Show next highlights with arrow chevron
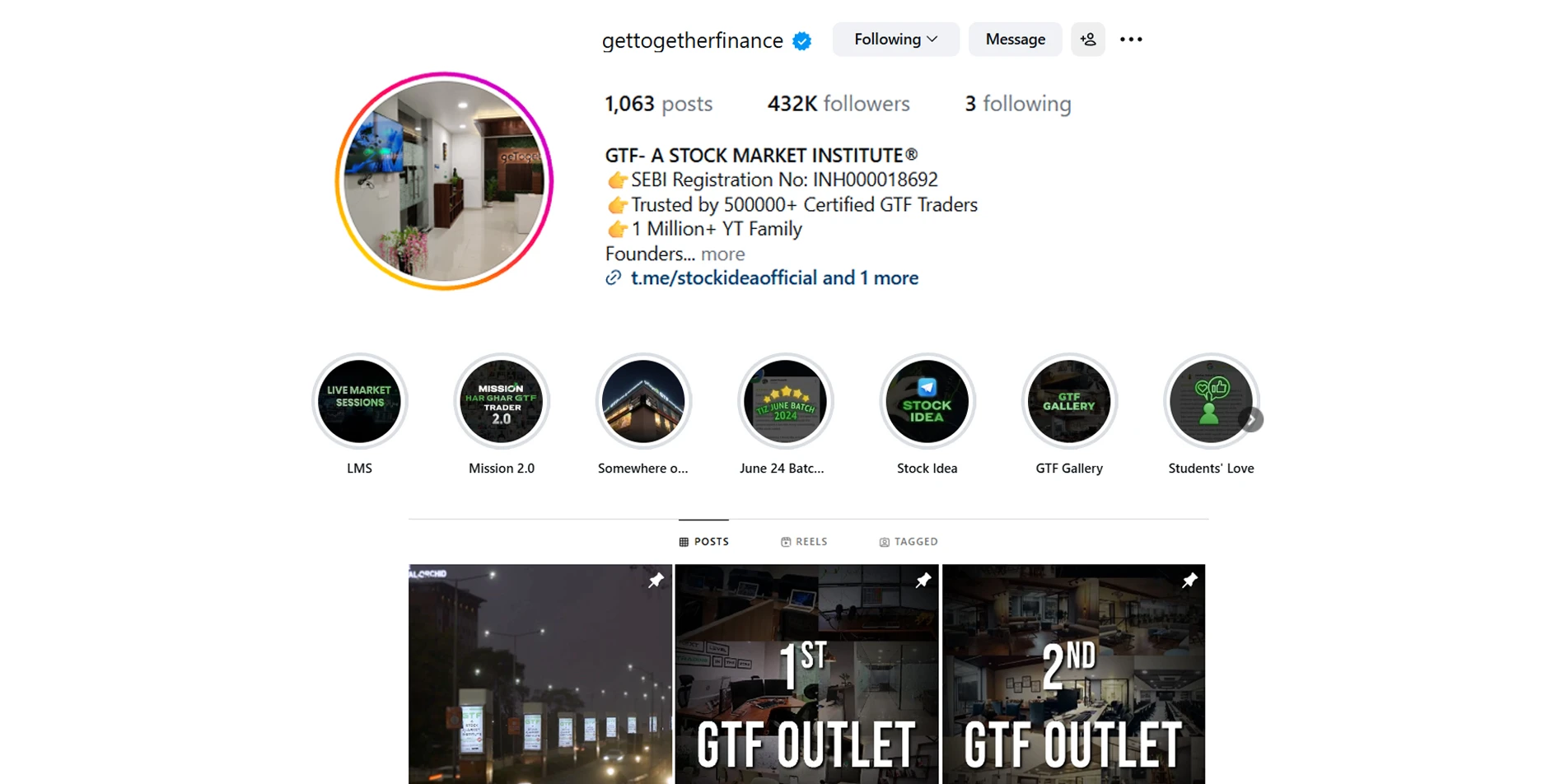This screenshot has width=1565, height=784. click(x=1250, y=420)
